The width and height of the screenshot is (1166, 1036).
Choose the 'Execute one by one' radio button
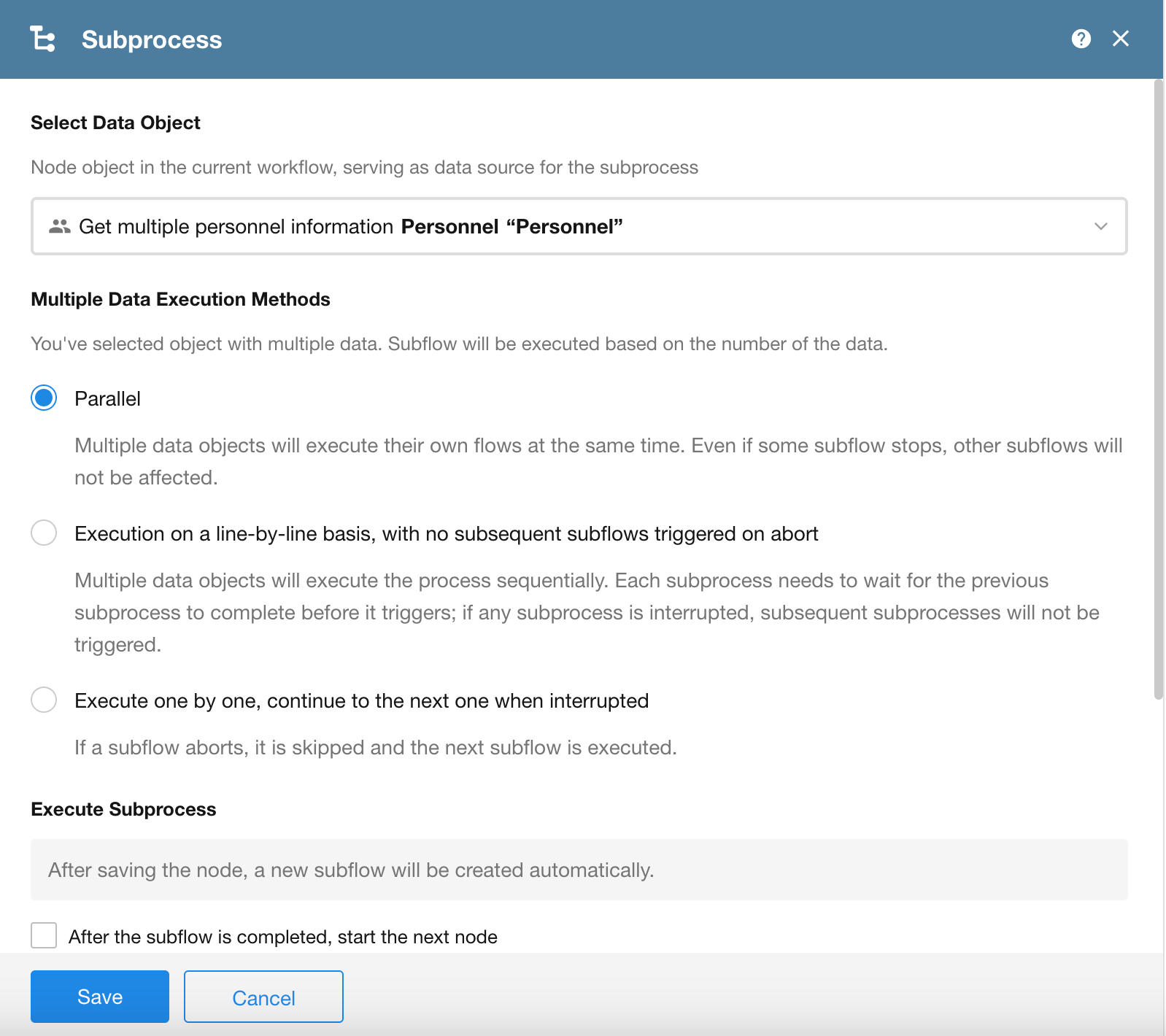(x=44, y=700)
